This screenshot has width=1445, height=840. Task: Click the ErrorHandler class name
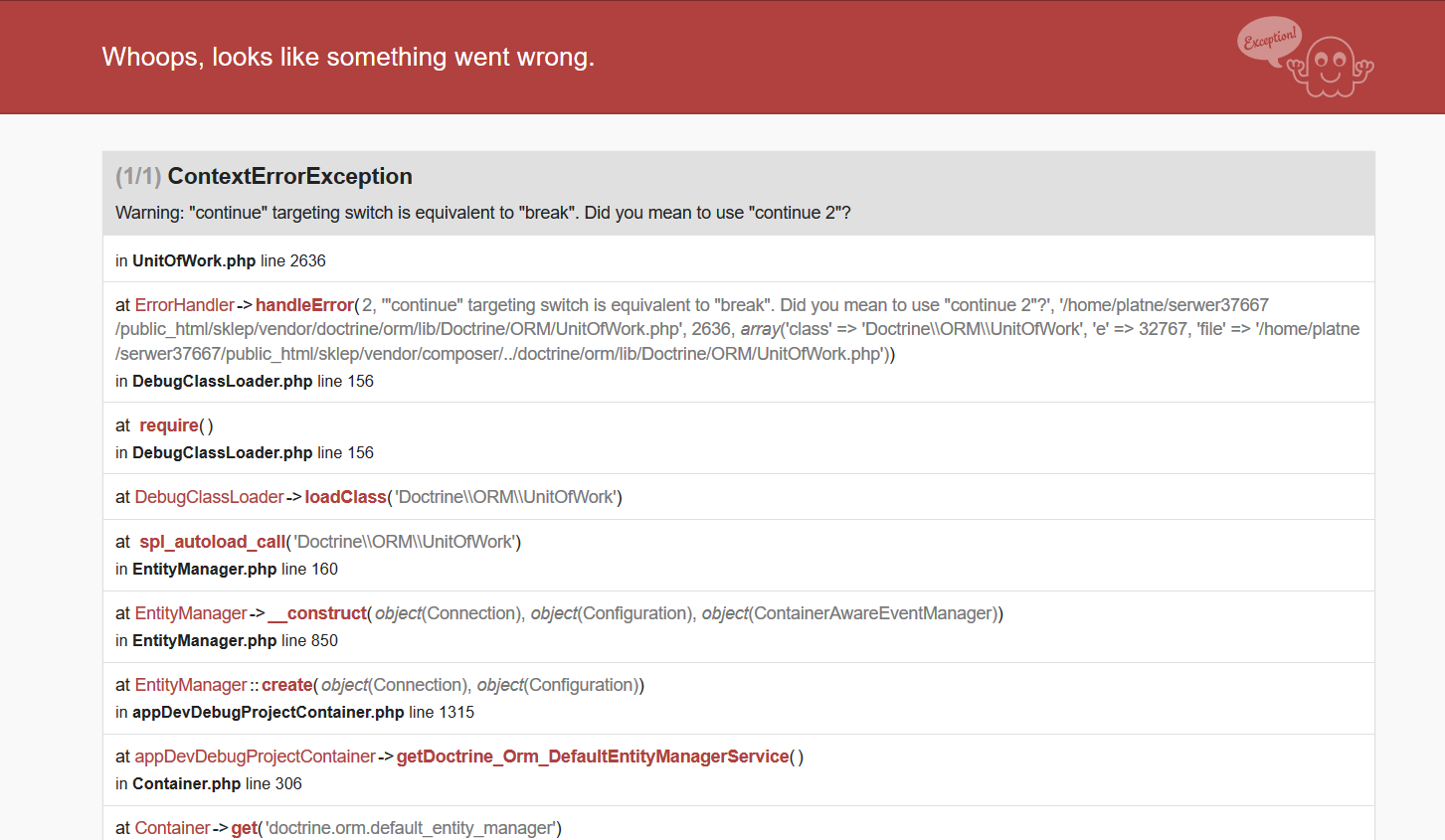pyautogui.click(x=184, y=305)
